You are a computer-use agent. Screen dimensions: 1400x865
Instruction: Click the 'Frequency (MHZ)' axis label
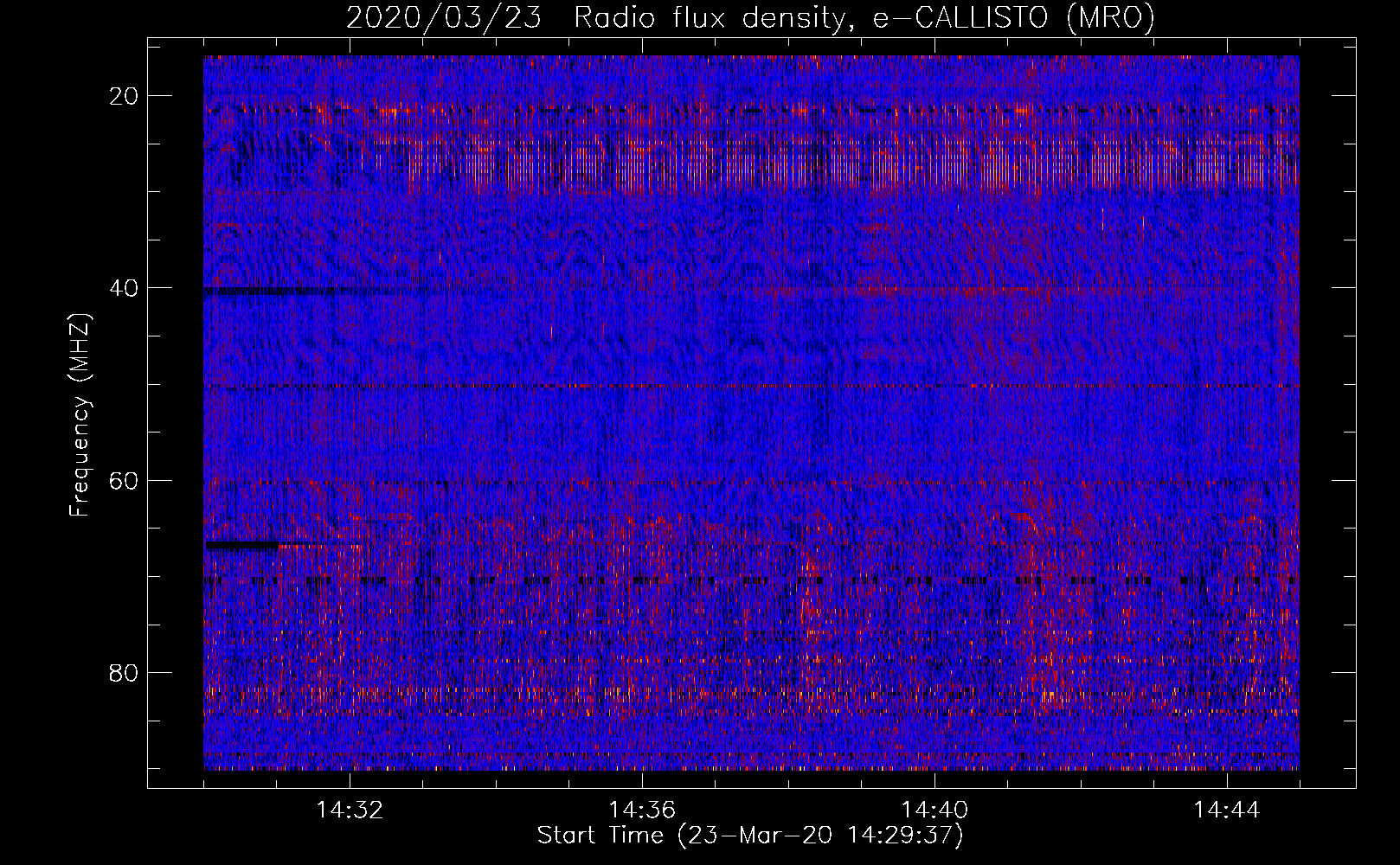click(x=80, y=415)
